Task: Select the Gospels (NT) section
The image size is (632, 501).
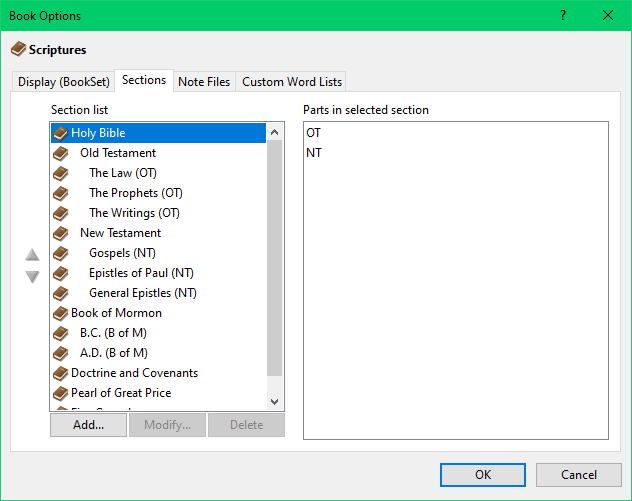Action: 158,253
